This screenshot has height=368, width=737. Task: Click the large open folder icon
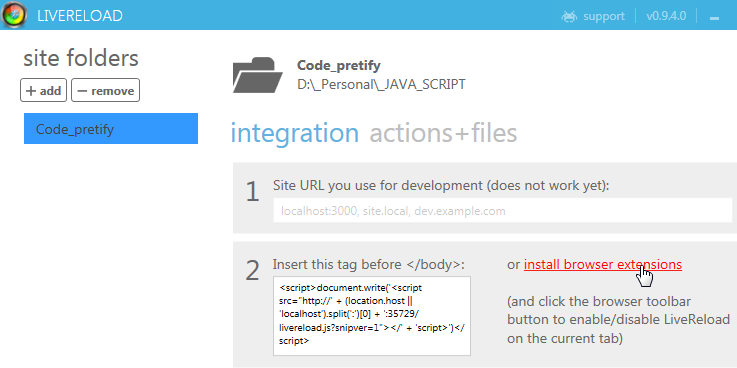coord(258,75)
